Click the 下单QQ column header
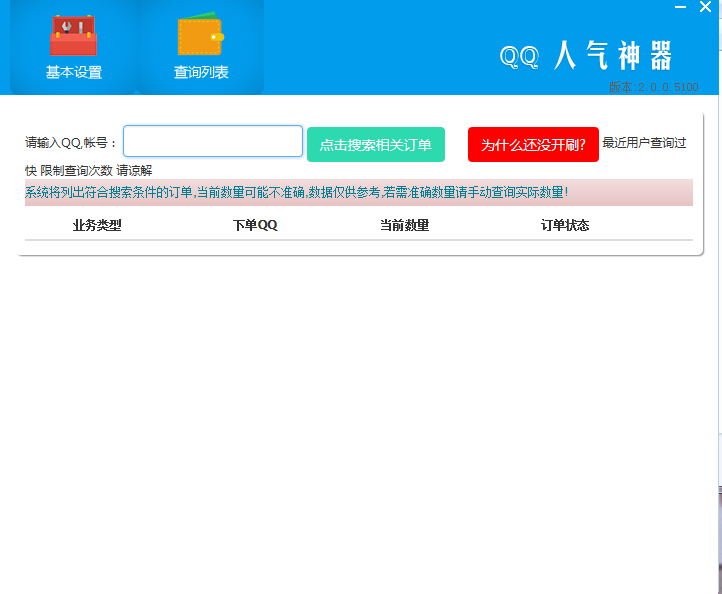 [x=255, y=225]
